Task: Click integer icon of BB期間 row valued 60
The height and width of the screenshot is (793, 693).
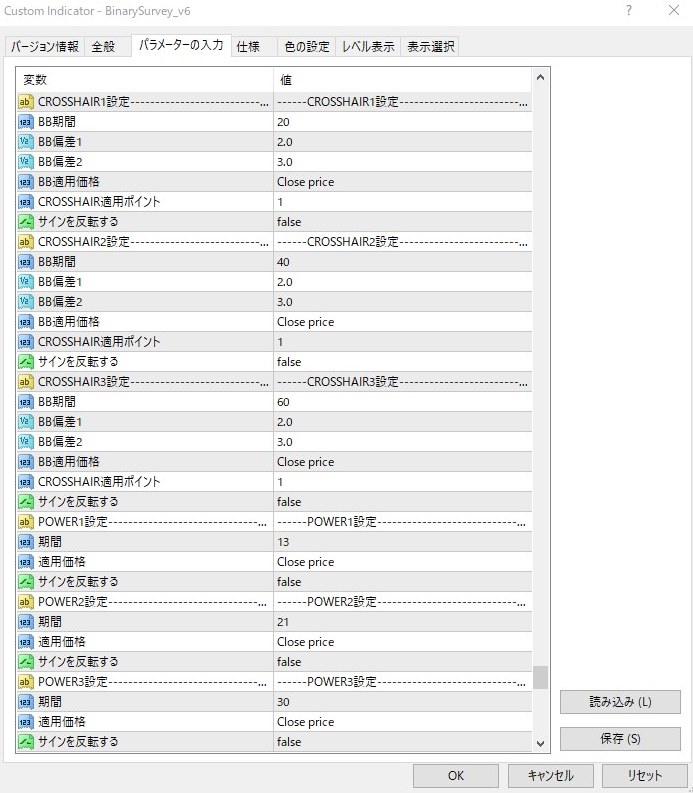Action: tap(25, 402)
